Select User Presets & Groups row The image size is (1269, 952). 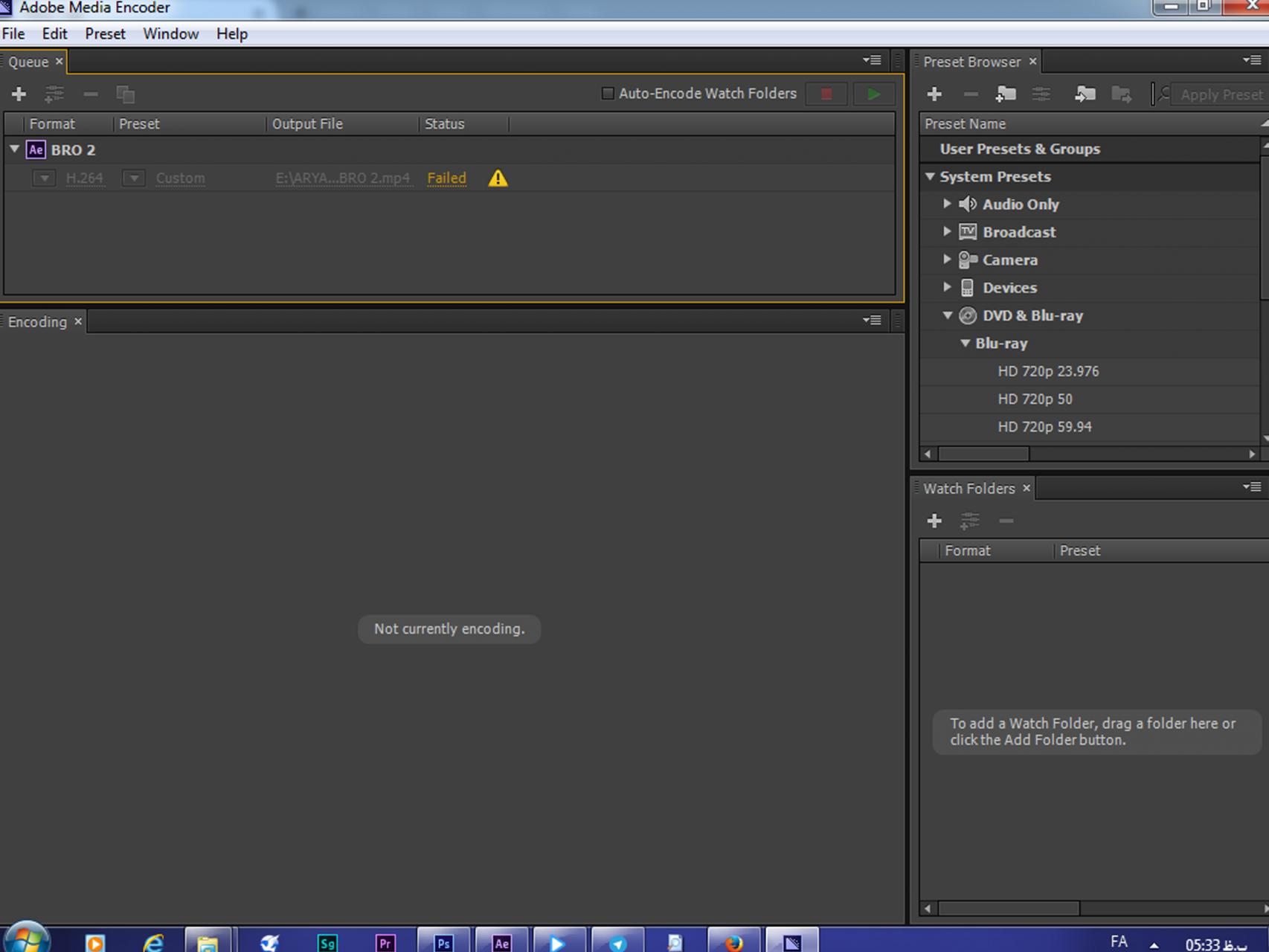pos(1089,149)
